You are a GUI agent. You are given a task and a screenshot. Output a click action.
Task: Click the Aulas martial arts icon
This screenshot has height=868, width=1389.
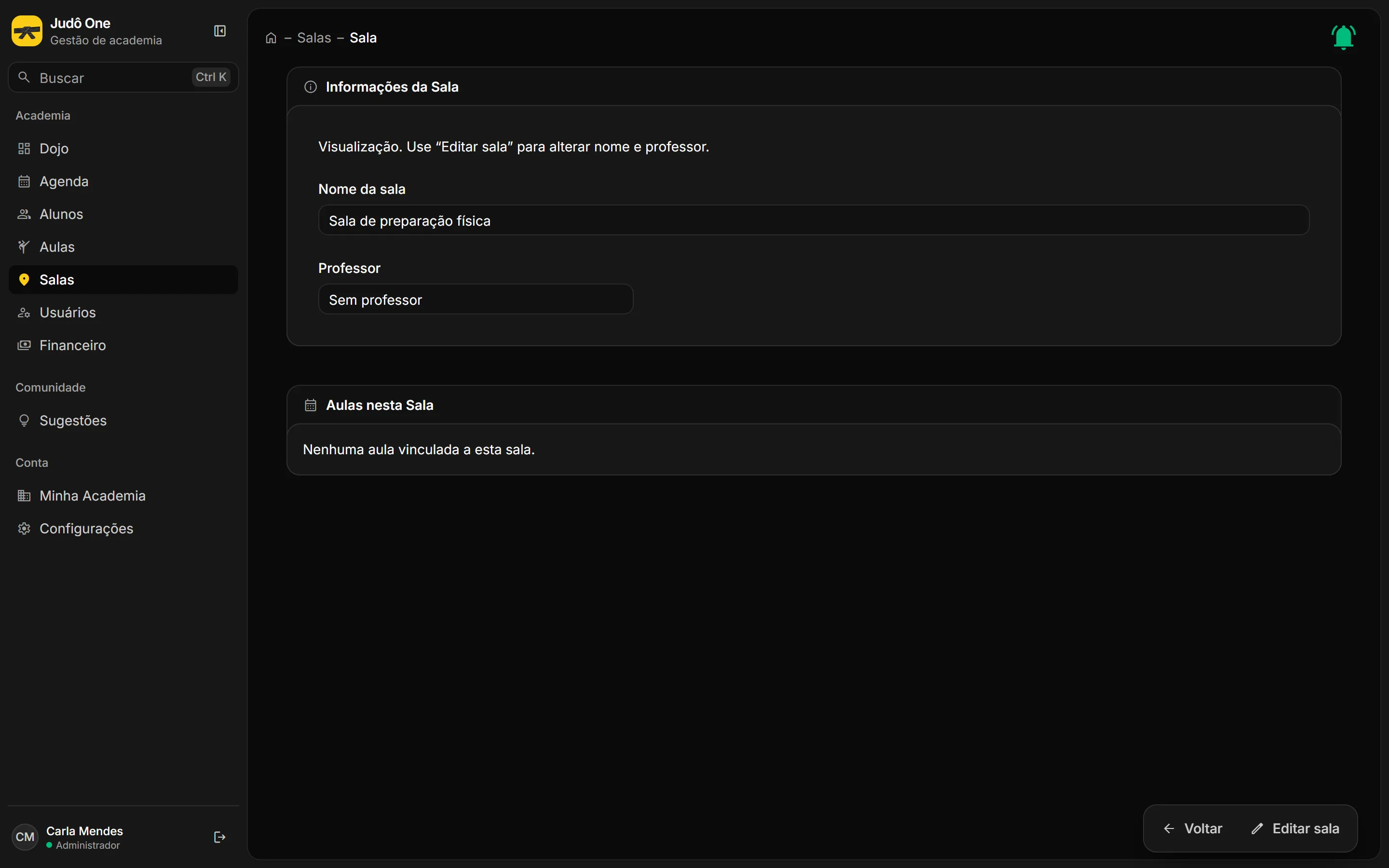coord(24,247)
